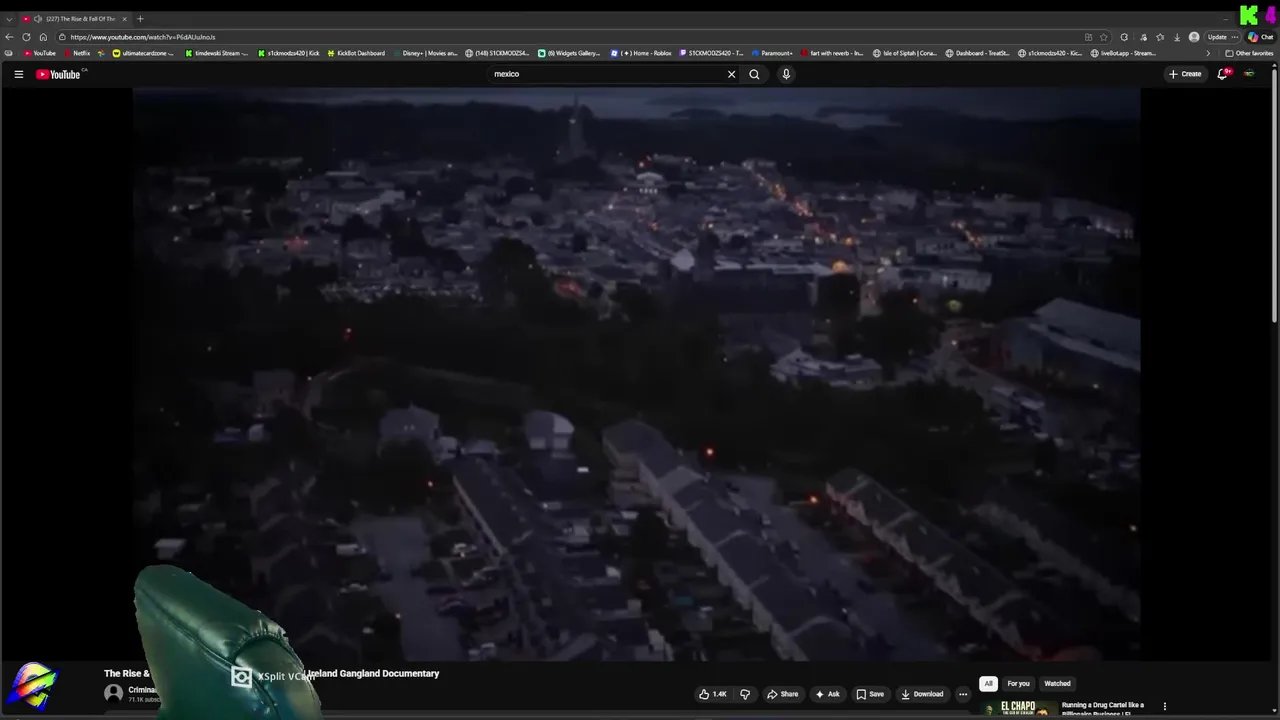Click the browser address bar URL
Viewport: 1280px width, 720px height.
tap(143, 37)
